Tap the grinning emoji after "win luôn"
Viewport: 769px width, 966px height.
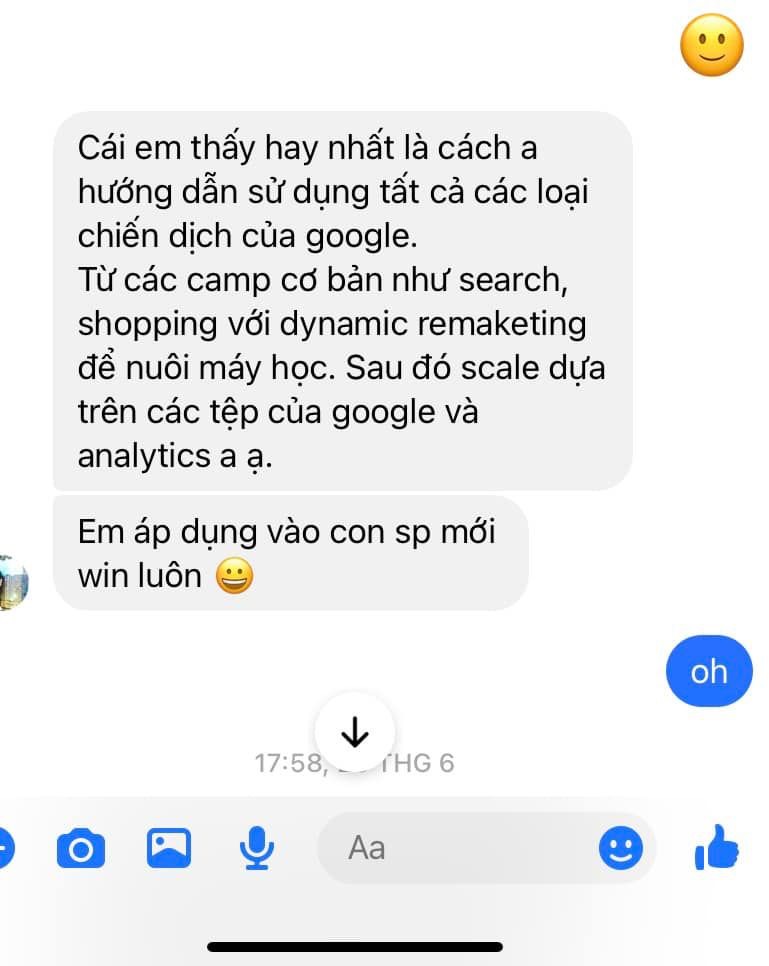pos(234,576)
